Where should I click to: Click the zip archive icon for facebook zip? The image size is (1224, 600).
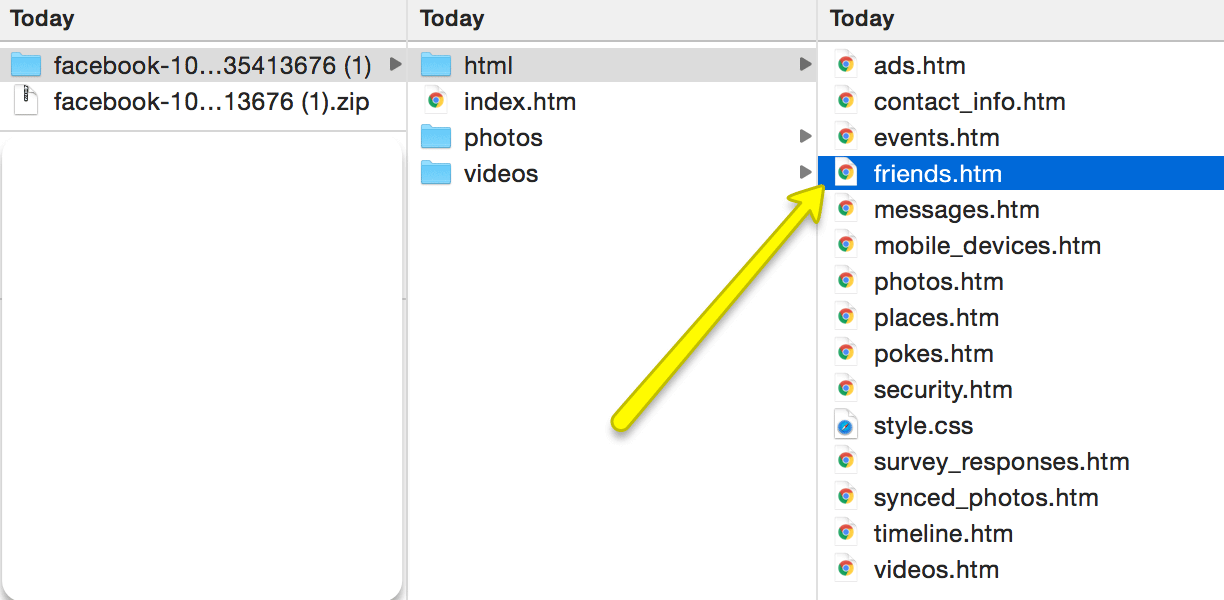27,101
